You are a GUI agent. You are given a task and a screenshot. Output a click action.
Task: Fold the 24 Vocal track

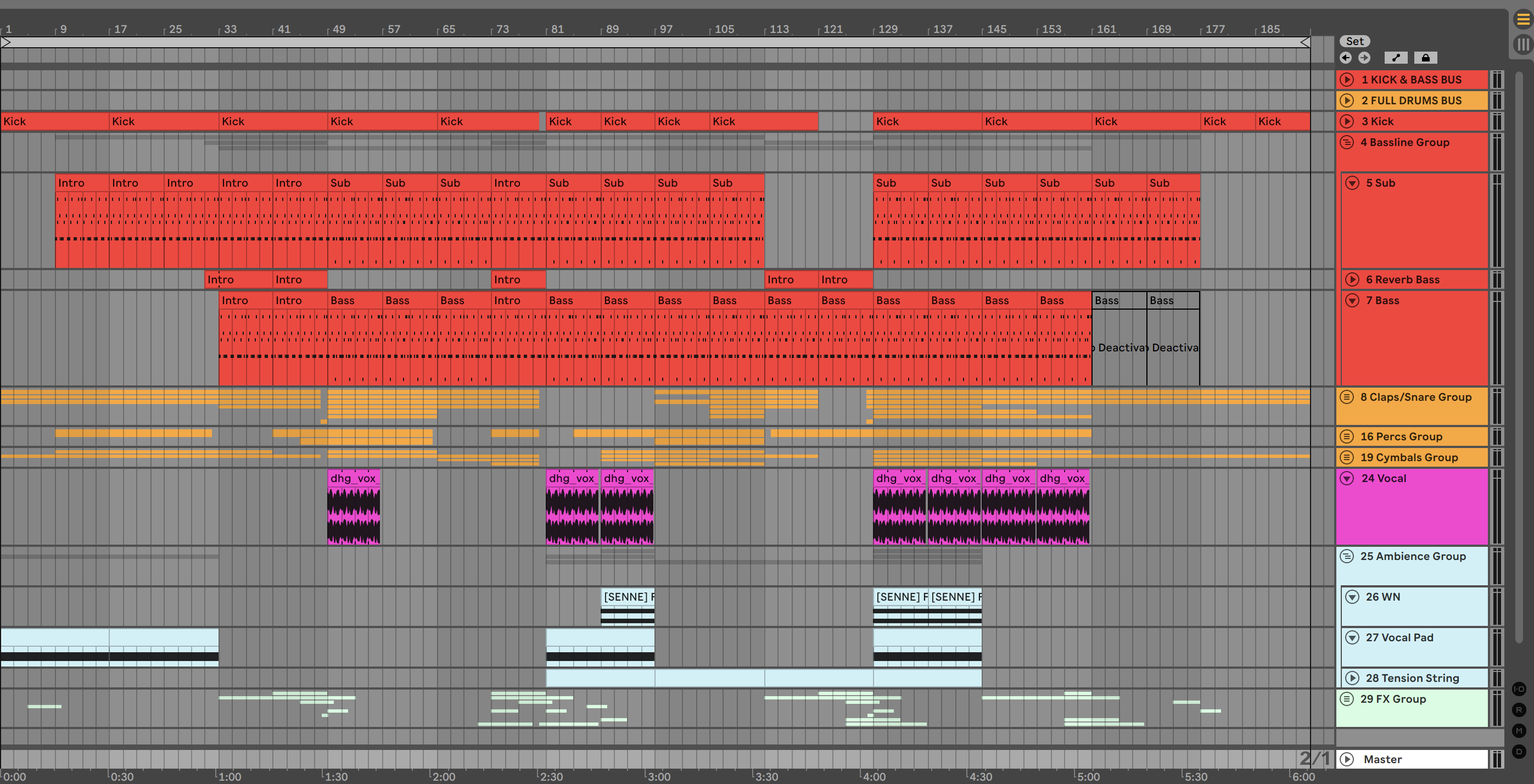point(1346,478)
